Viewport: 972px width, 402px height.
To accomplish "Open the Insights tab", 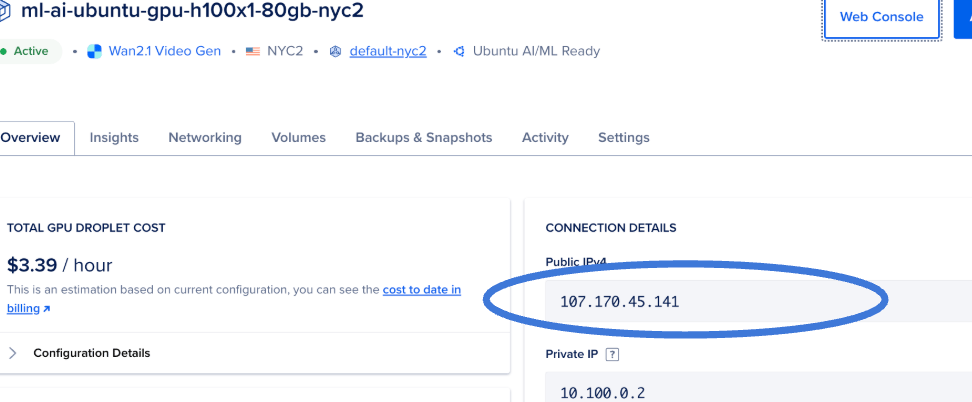I will (114, 138).
